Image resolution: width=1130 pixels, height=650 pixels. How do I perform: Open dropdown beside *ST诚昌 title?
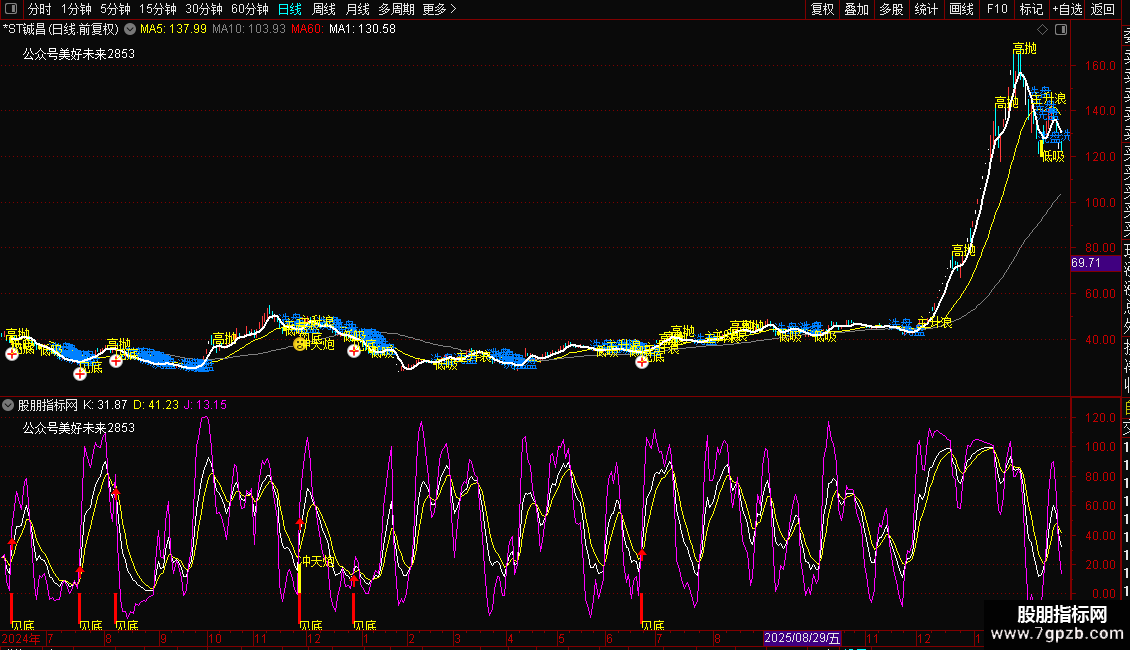tap(129, 29)
